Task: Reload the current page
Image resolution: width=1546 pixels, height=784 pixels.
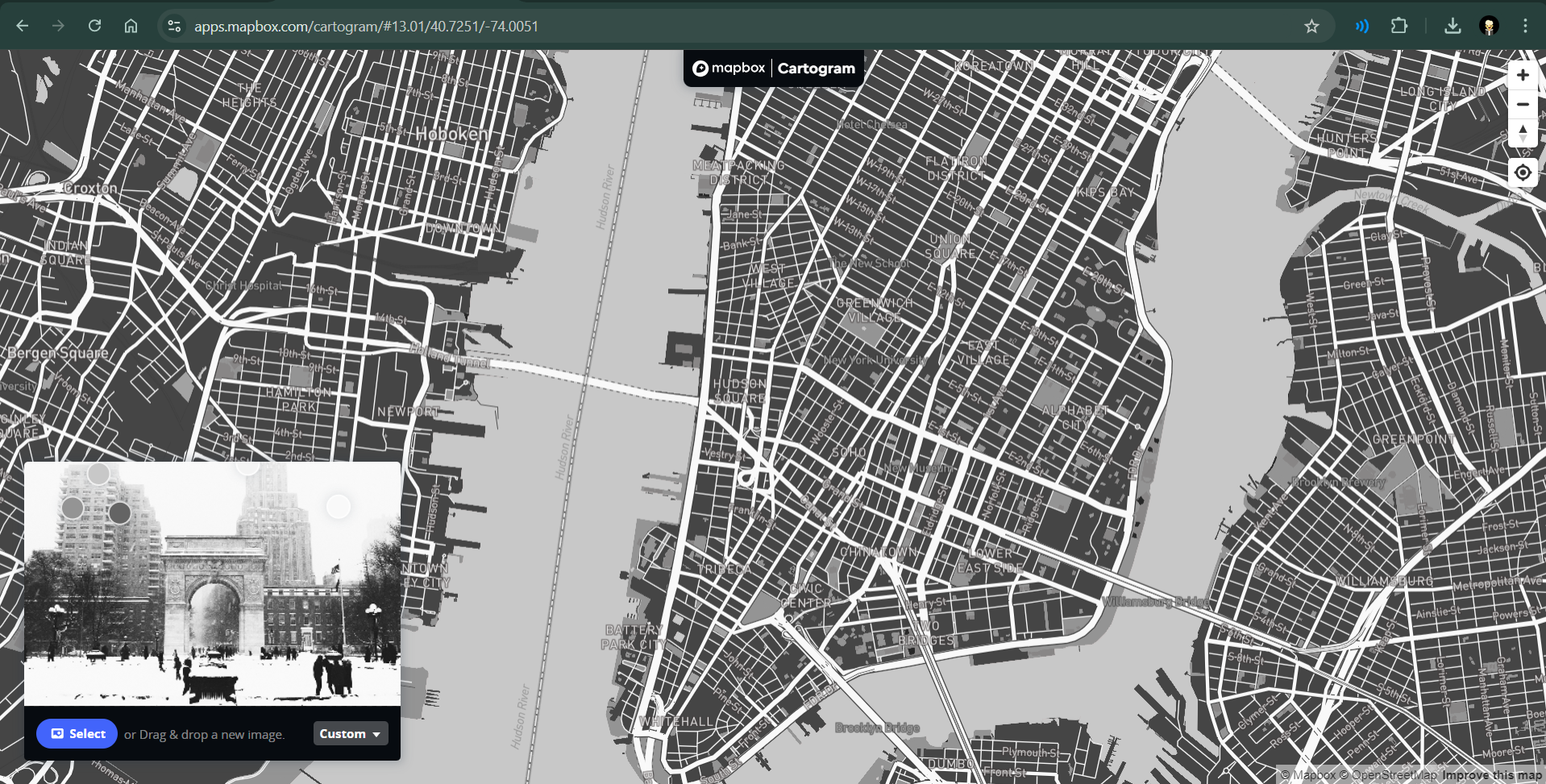Action: pos(94,25)
